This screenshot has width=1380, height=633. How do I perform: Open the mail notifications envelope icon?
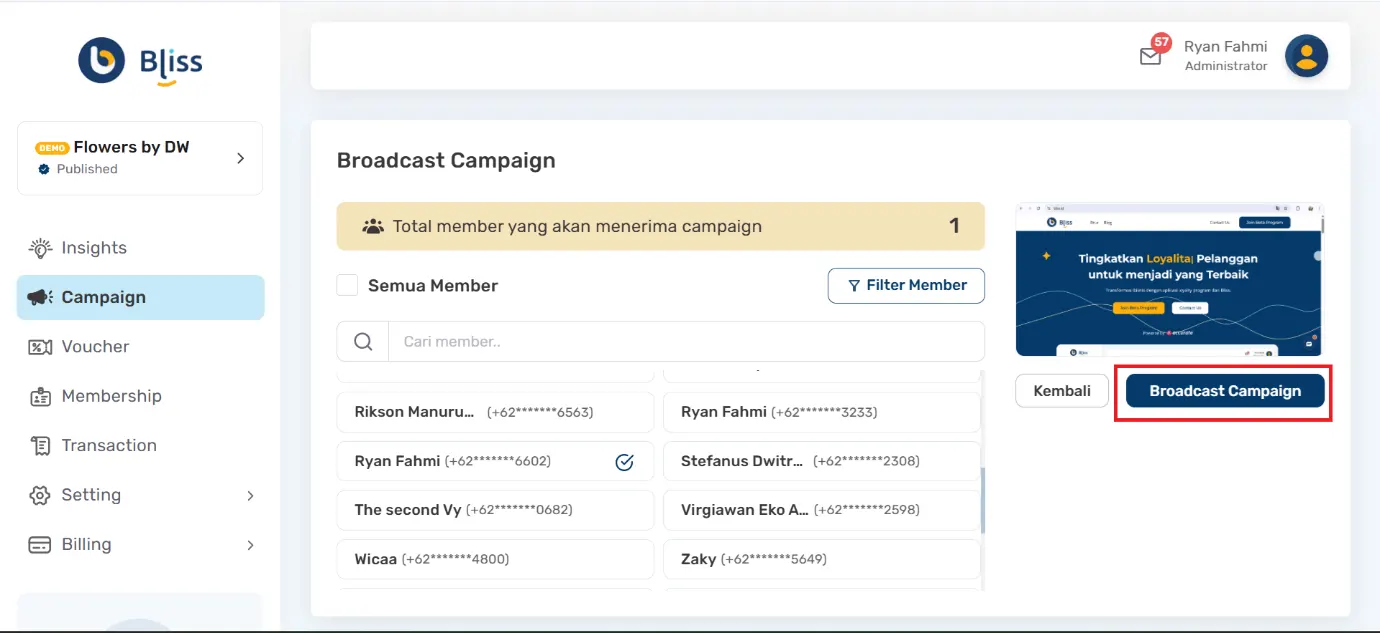tap(1150, 56)
